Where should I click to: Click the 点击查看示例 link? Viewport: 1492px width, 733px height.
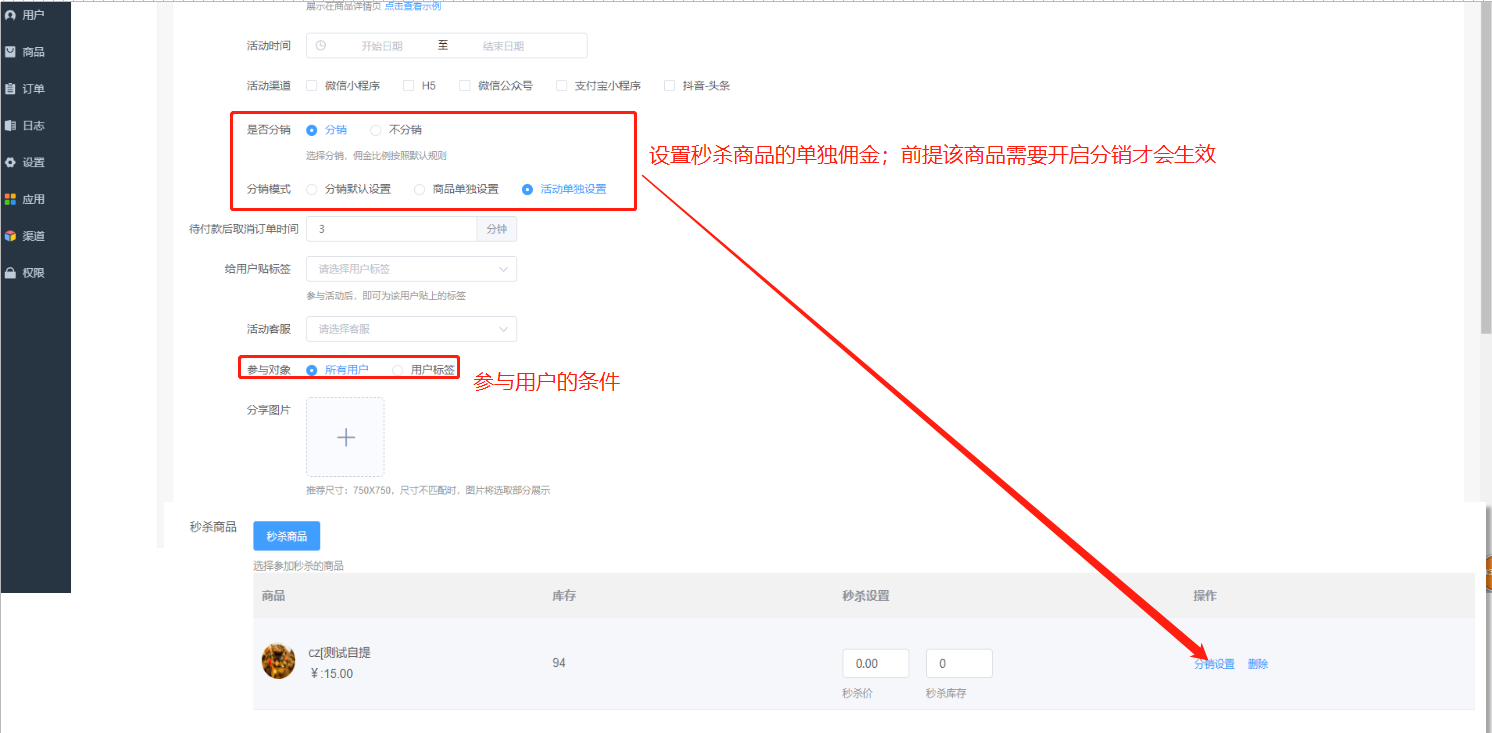coord(413,6)
